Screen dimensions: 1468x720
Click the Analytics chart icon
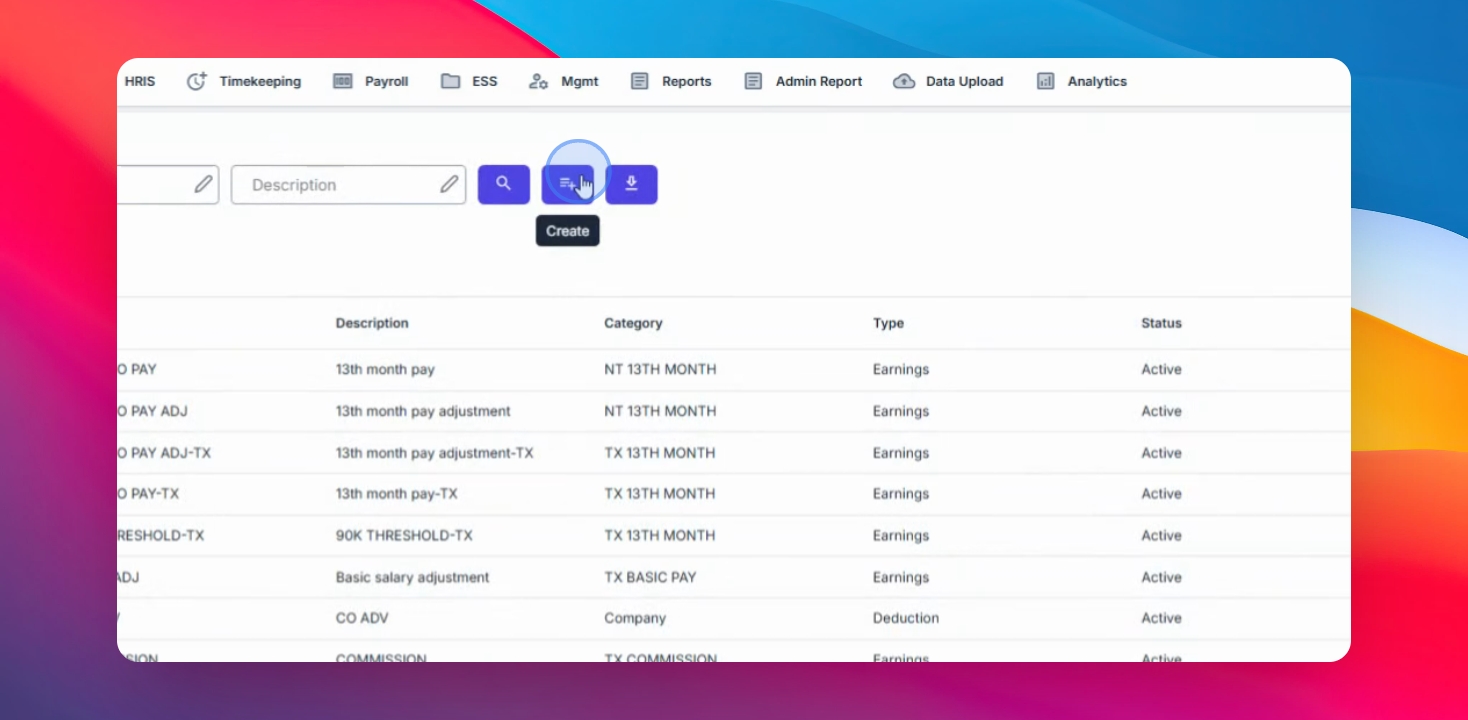pos(1046,82)
